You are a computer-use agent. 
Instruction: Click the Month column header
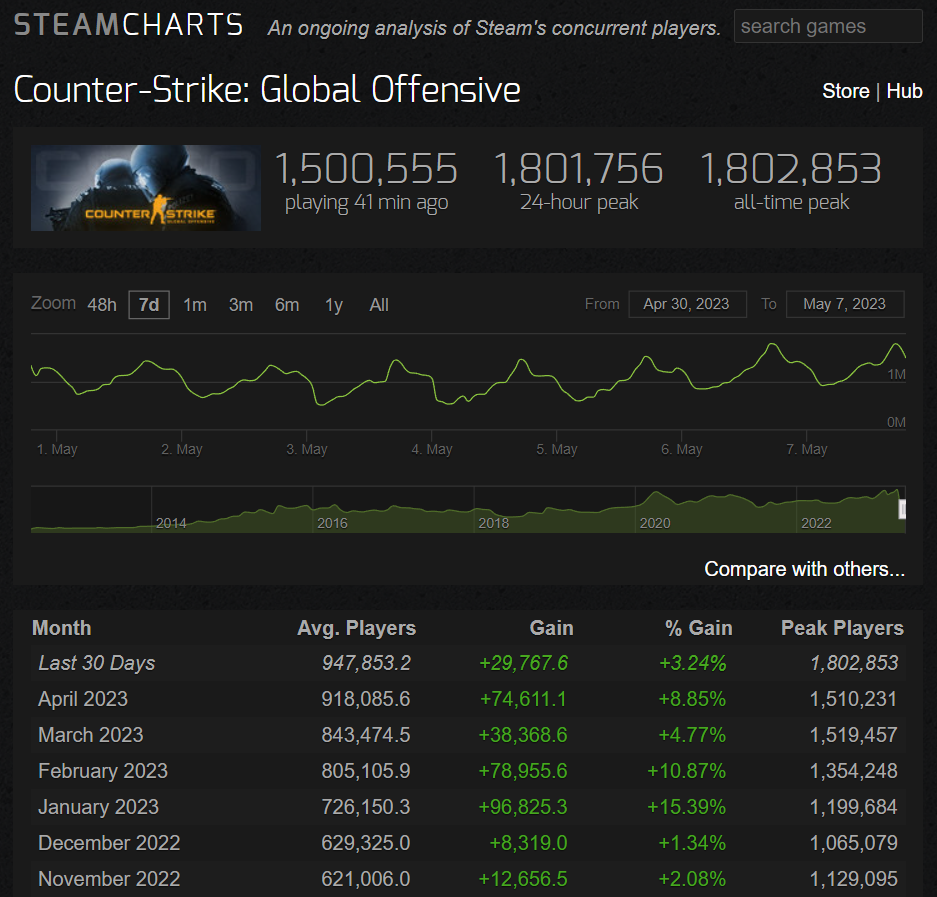click(62, 628)
